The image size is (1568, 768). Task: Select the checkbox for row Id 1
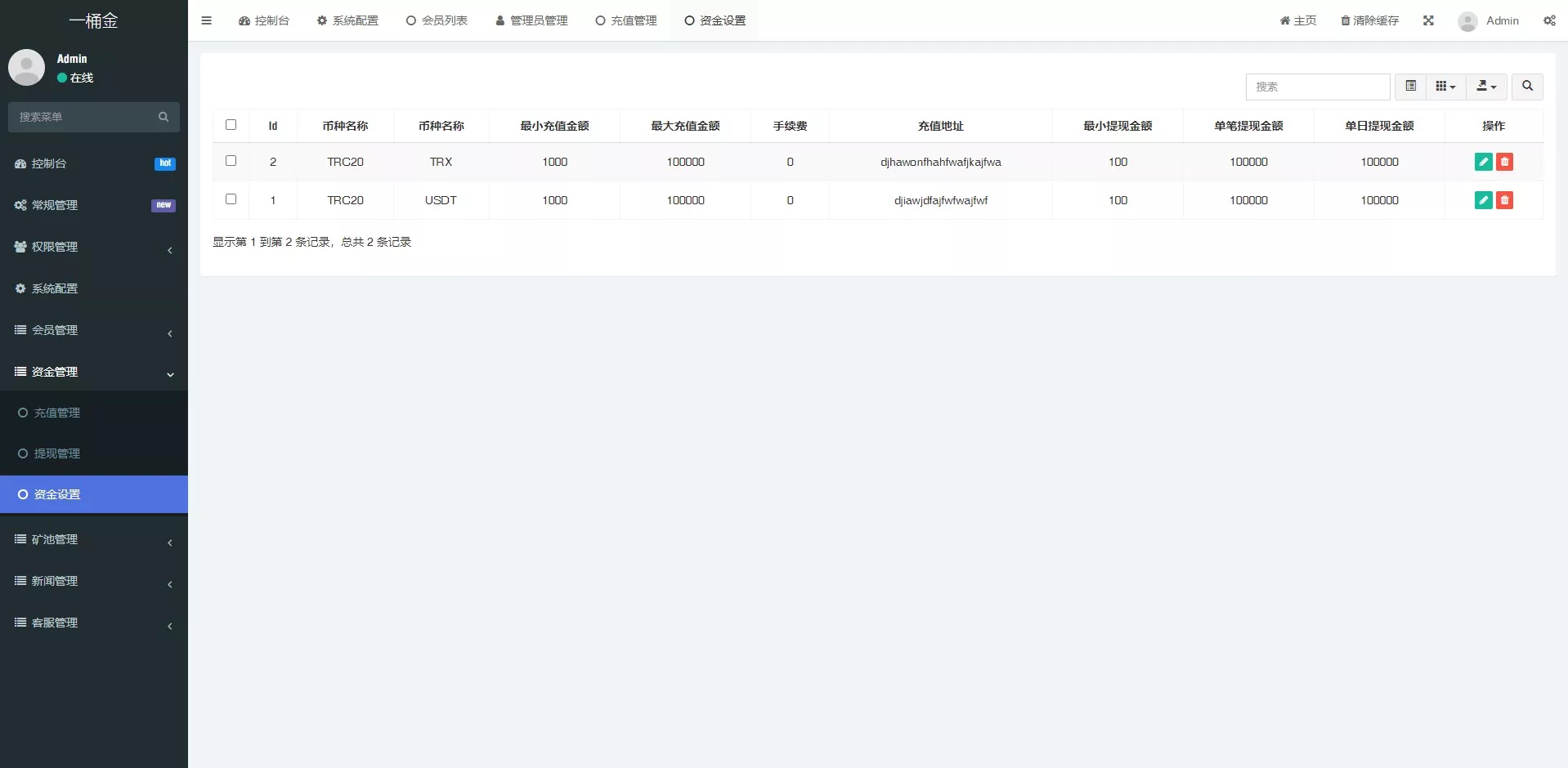click(x=231, y=199)
